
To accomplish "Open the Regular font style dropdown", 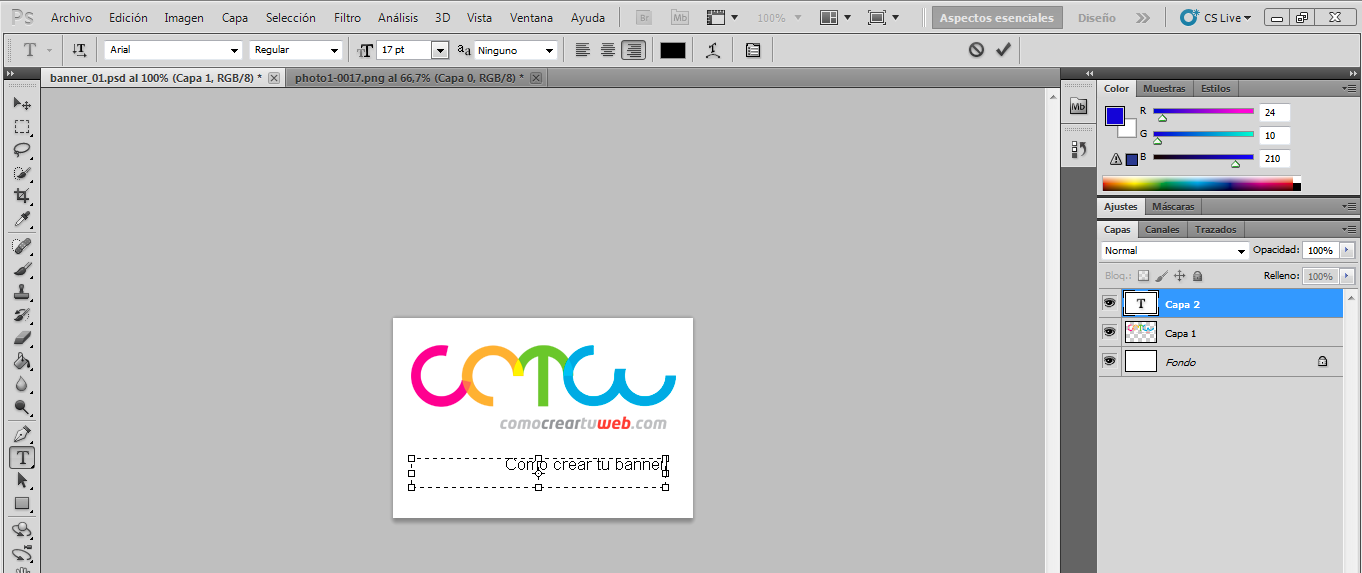I will (334, 50).
